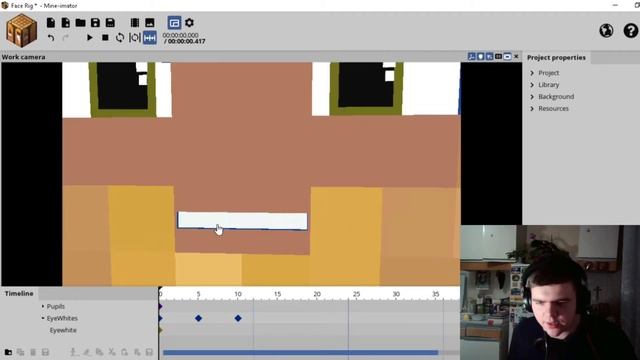
Task: Open settings with the gear icon
Action: tap(189, 22)
